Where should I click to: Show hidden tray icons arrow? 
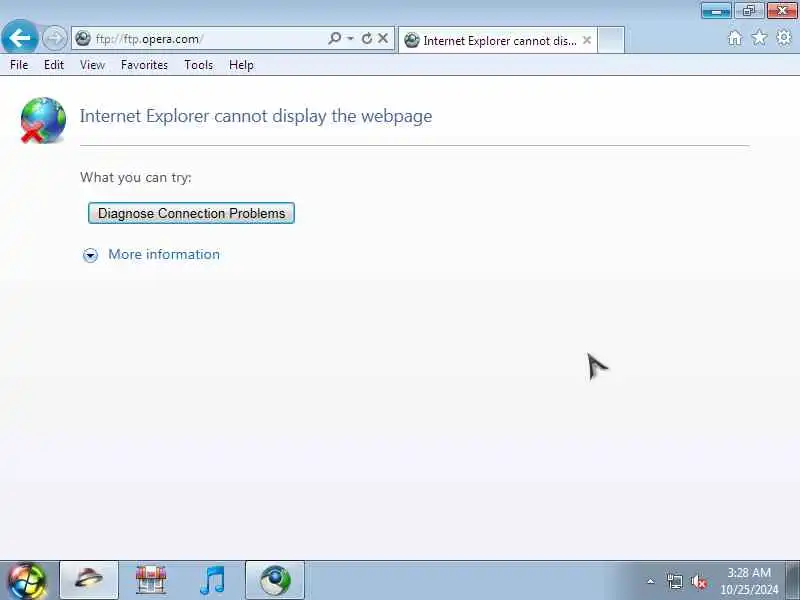[x=651, y=581]
